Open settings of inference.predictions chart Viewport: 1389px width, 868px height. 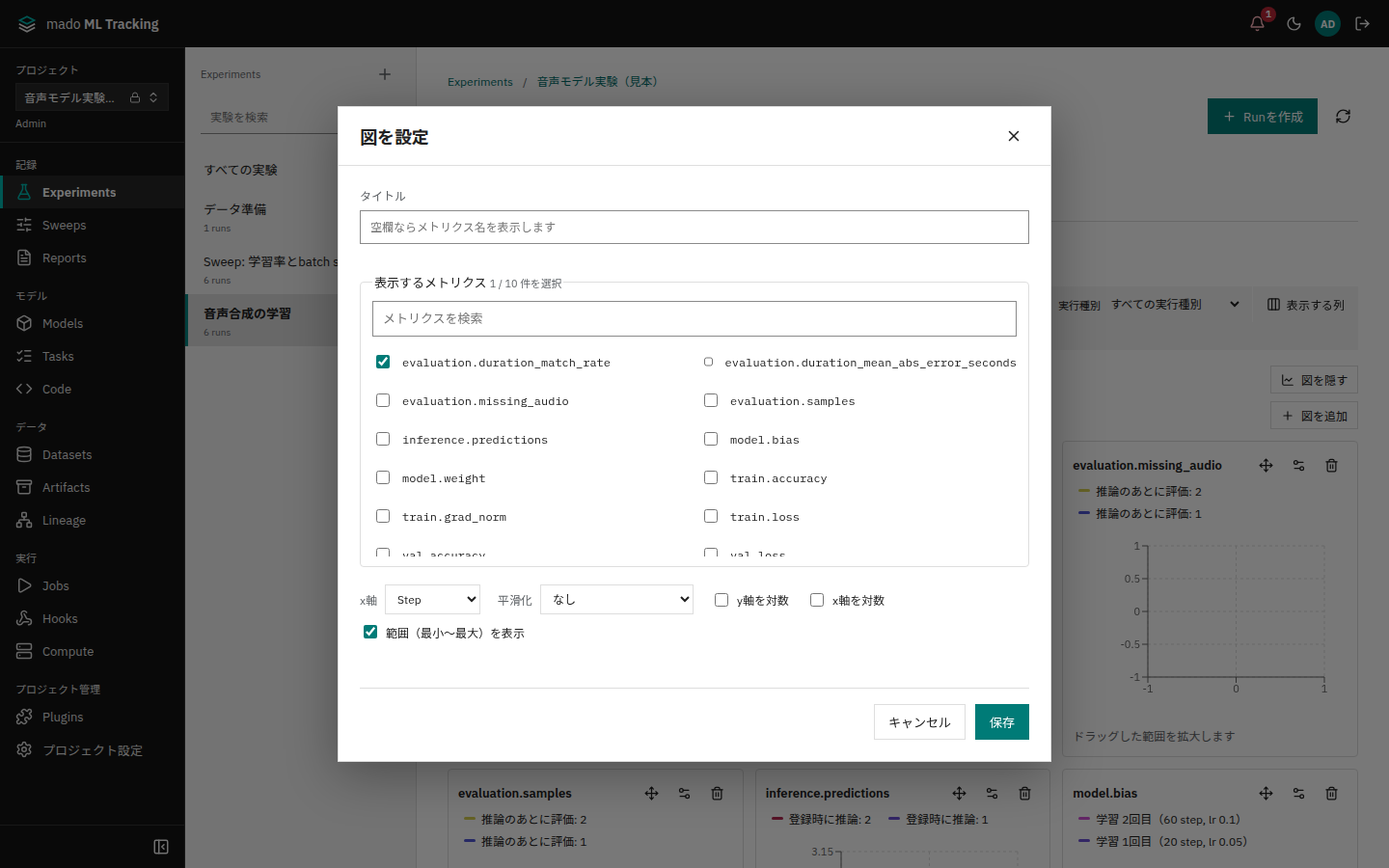[x=993, y=794]
